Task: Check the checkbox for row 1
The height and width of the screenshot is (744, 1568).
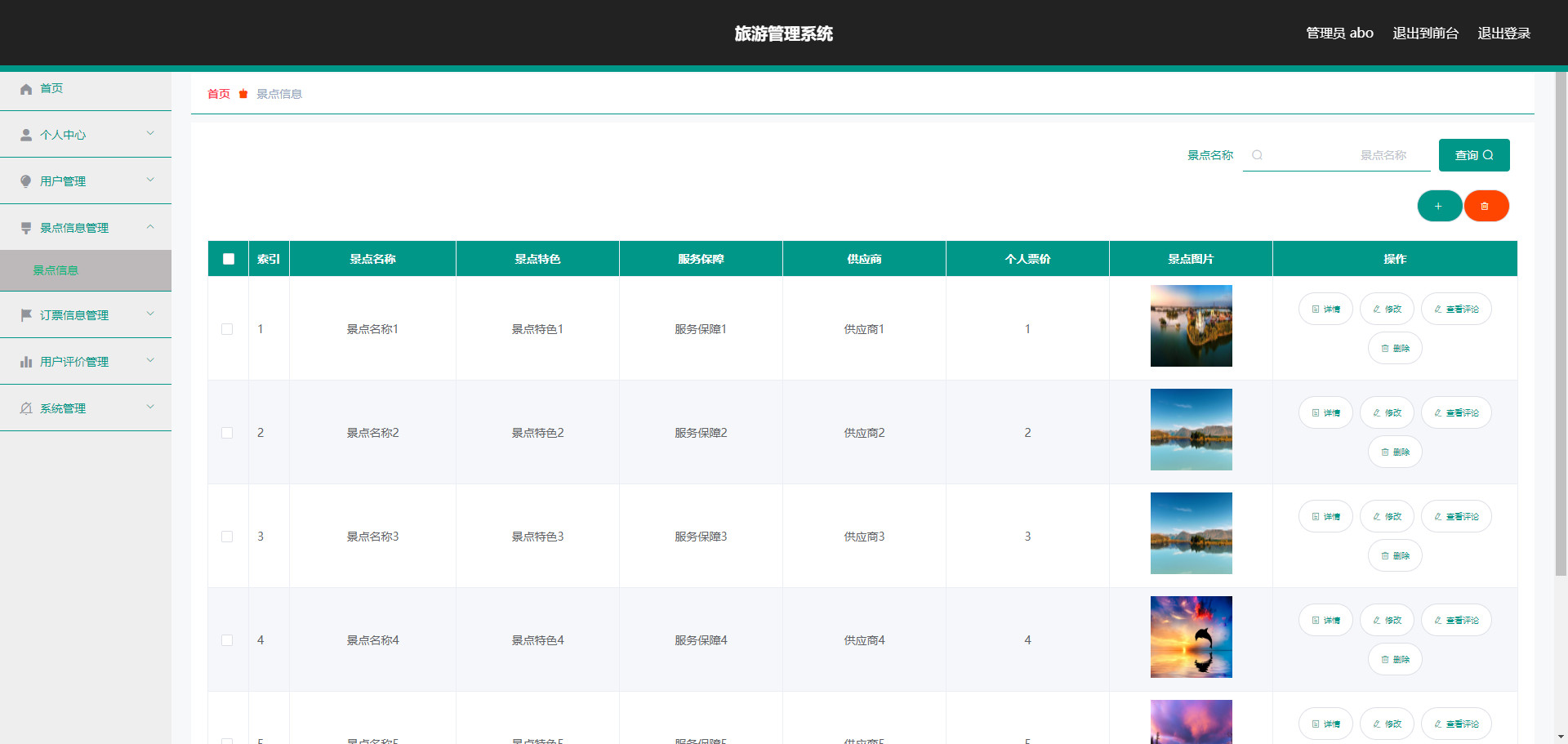Action: coord(227,329)
